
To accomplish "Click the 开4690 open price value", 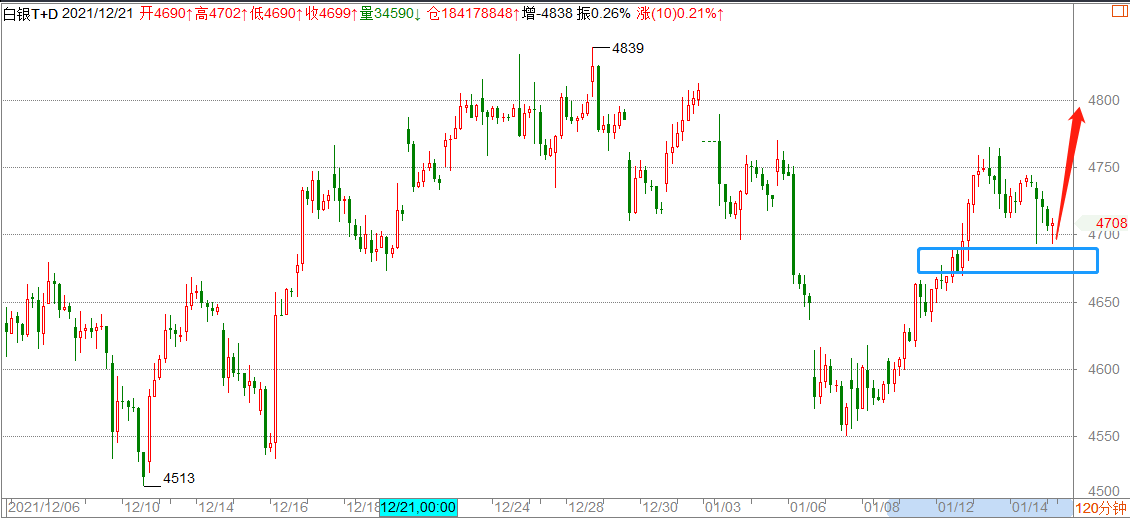I will [166, 13].
